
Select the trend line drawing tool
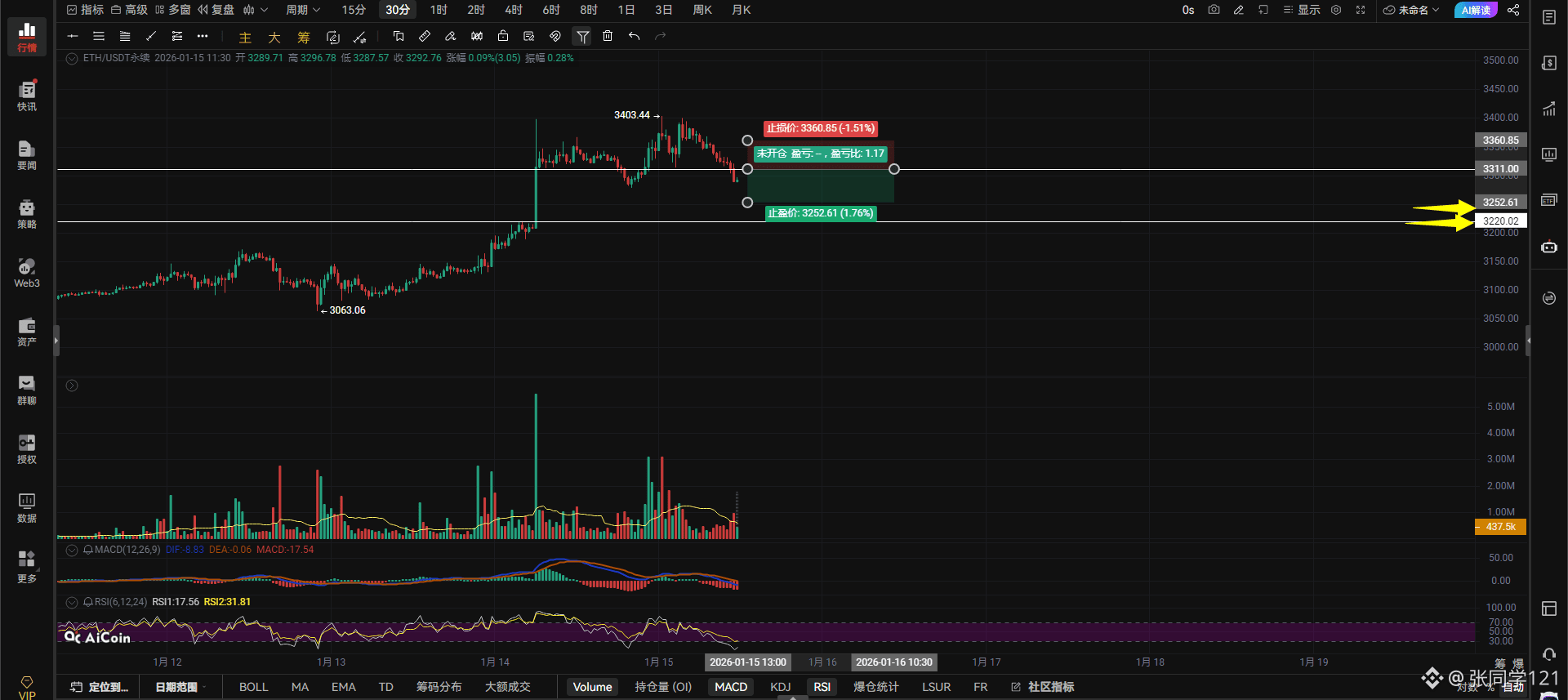[151, 36]
